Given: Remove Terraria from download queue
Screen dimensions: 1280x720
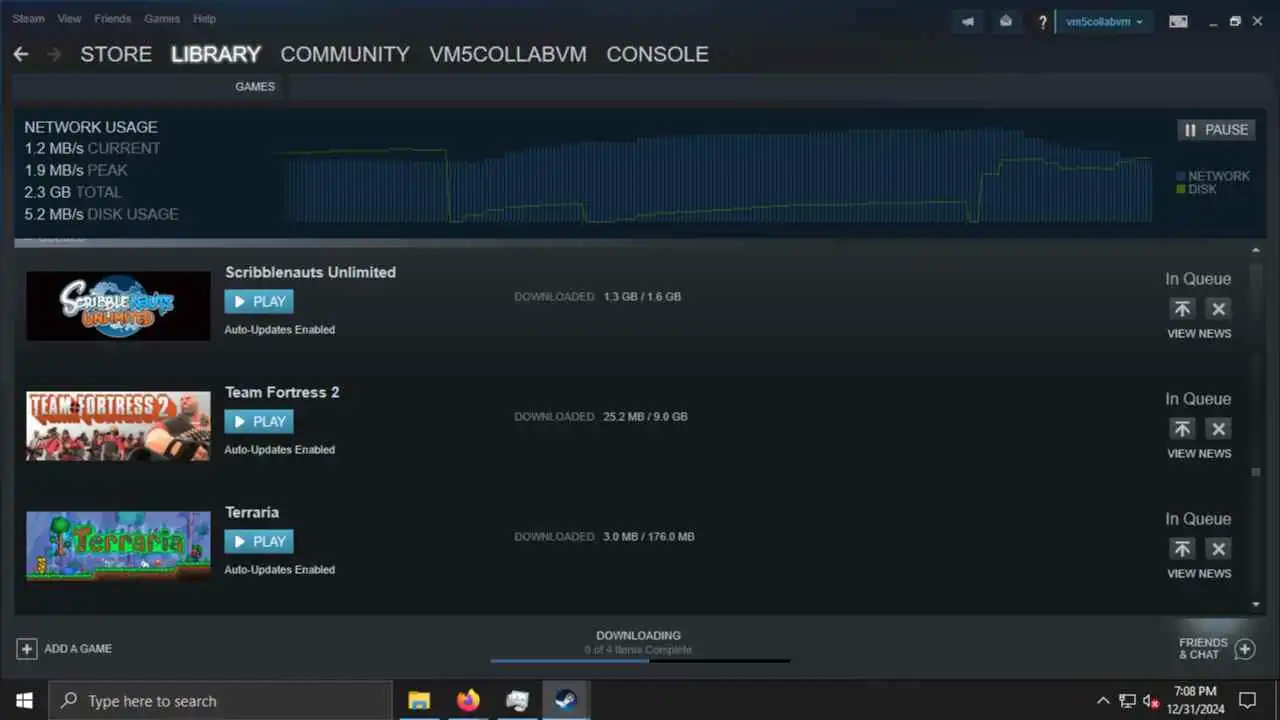Looking at the screenshot, I should 1218,548.
